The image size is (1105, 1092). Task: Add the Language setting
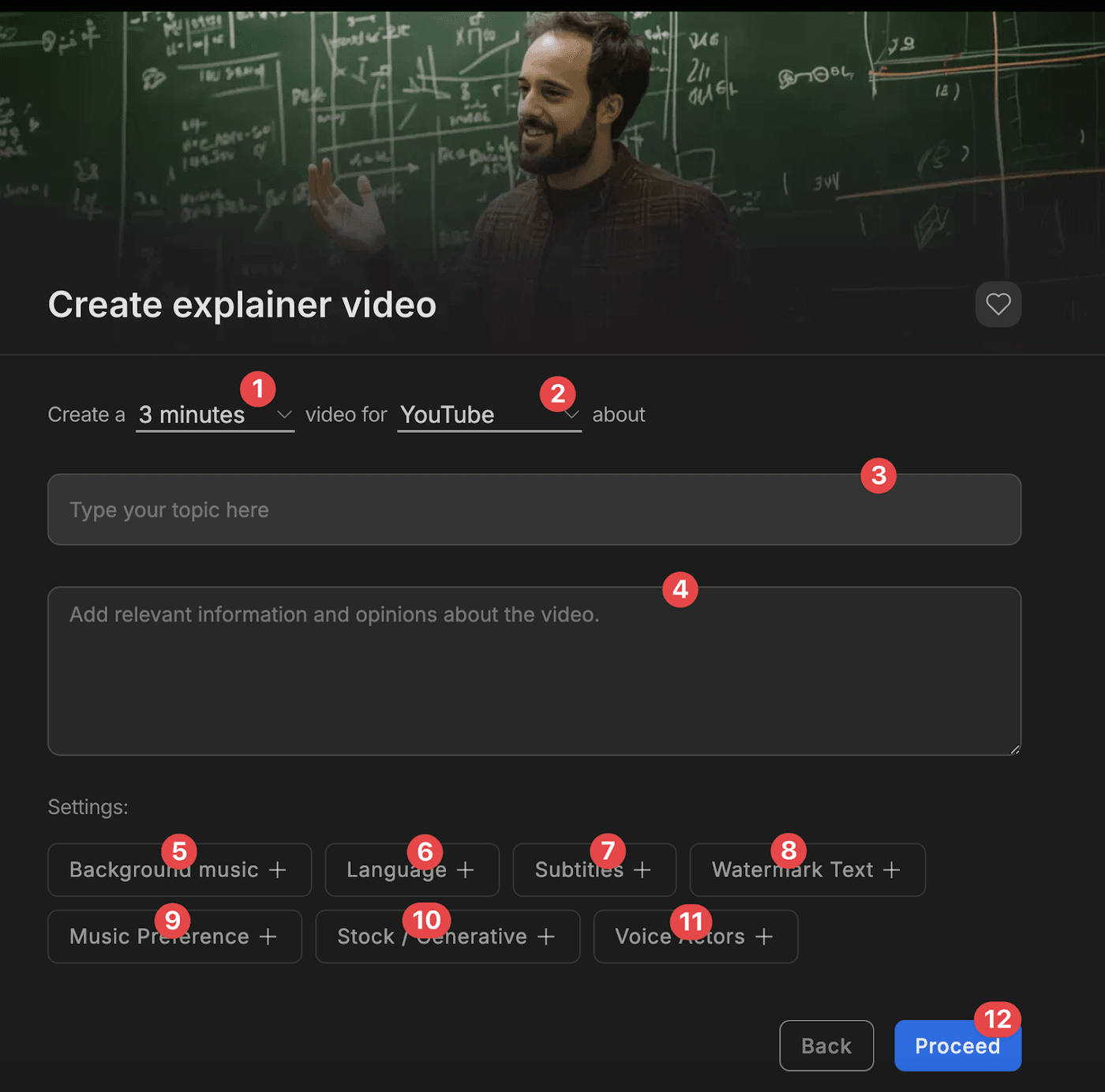(x=412, y=870)
